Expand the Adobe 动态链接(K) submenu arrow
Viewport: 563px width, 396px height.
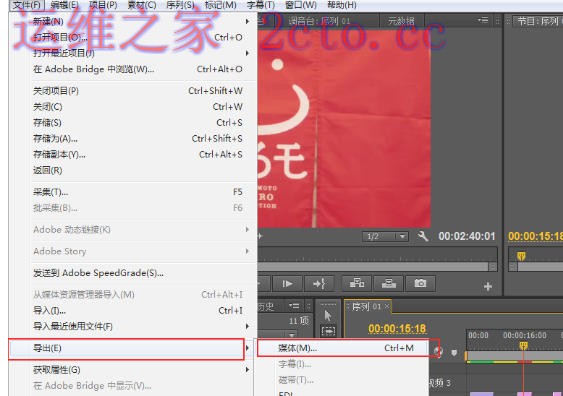247,229
